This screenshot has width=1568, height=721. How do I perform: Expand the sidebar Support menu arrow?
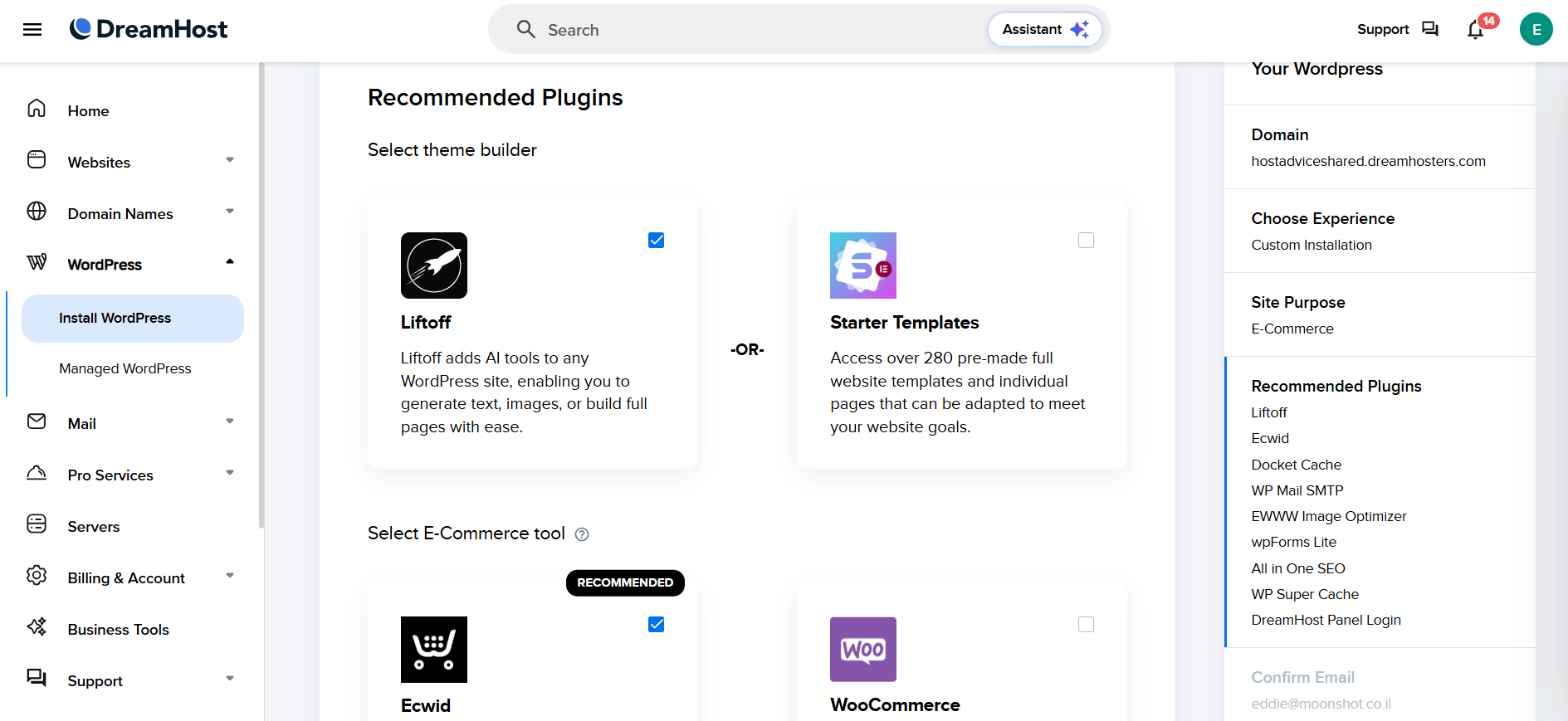click(x=230, y=679)
